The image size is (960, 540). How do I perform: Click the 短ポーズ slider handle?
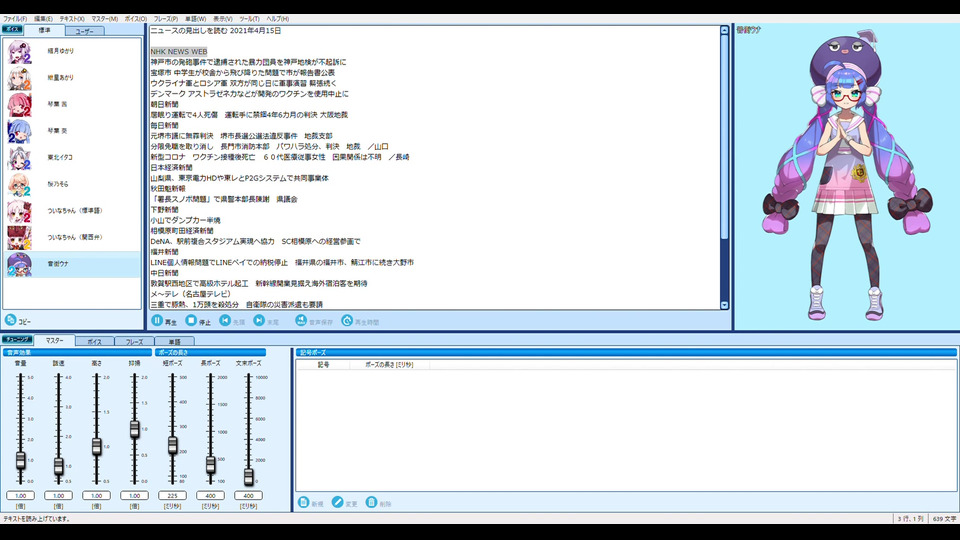tap(172, 445)
